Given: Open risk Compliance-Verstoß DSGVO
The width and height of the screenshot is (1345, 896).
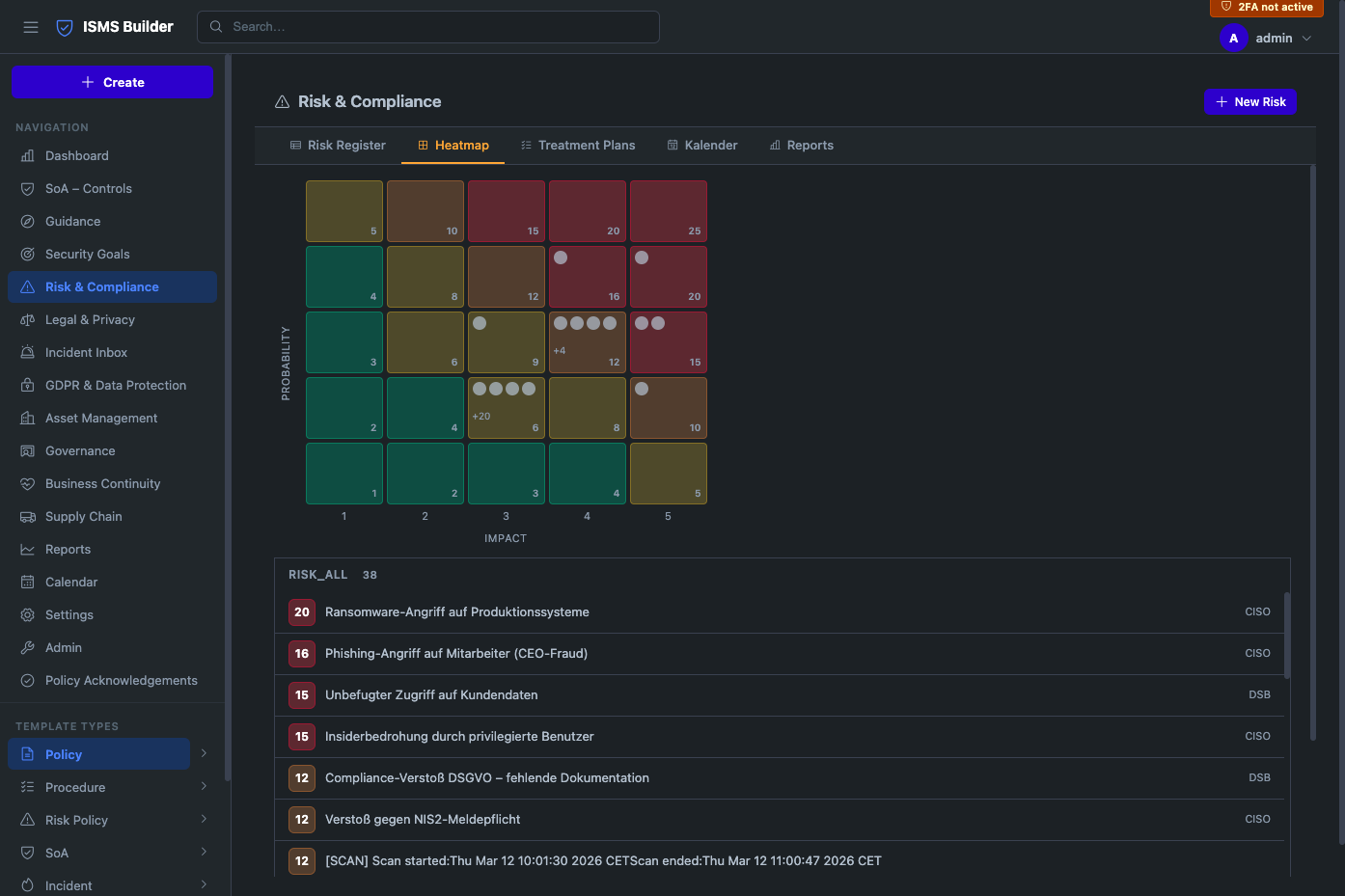Looking at the screenshot, I should pos(780,778).
